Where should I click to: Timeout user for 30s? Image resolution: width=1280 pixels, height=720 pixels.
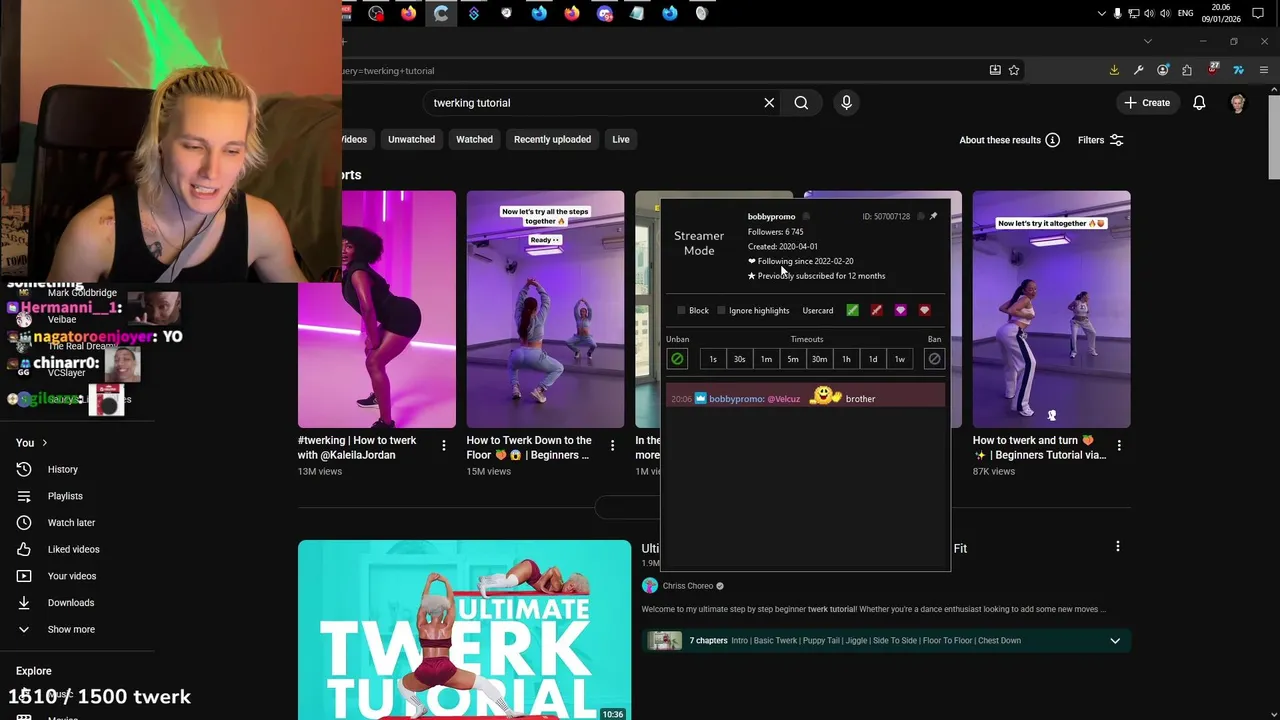[739, 359]
